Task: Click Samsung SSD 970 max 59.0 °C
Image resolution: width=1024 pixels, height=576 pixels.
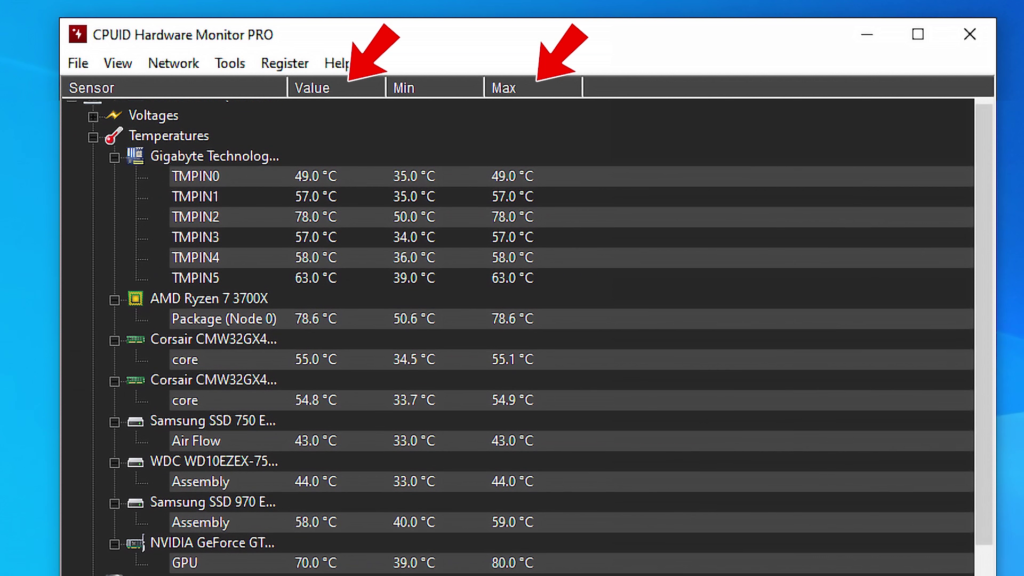Action: click(513, 522)
